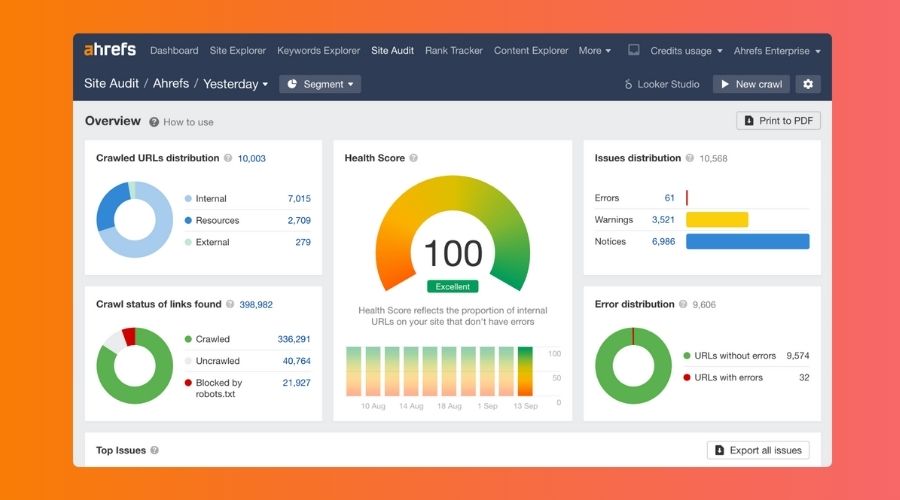Click help icon beside Top Issues

pos(154,451)
